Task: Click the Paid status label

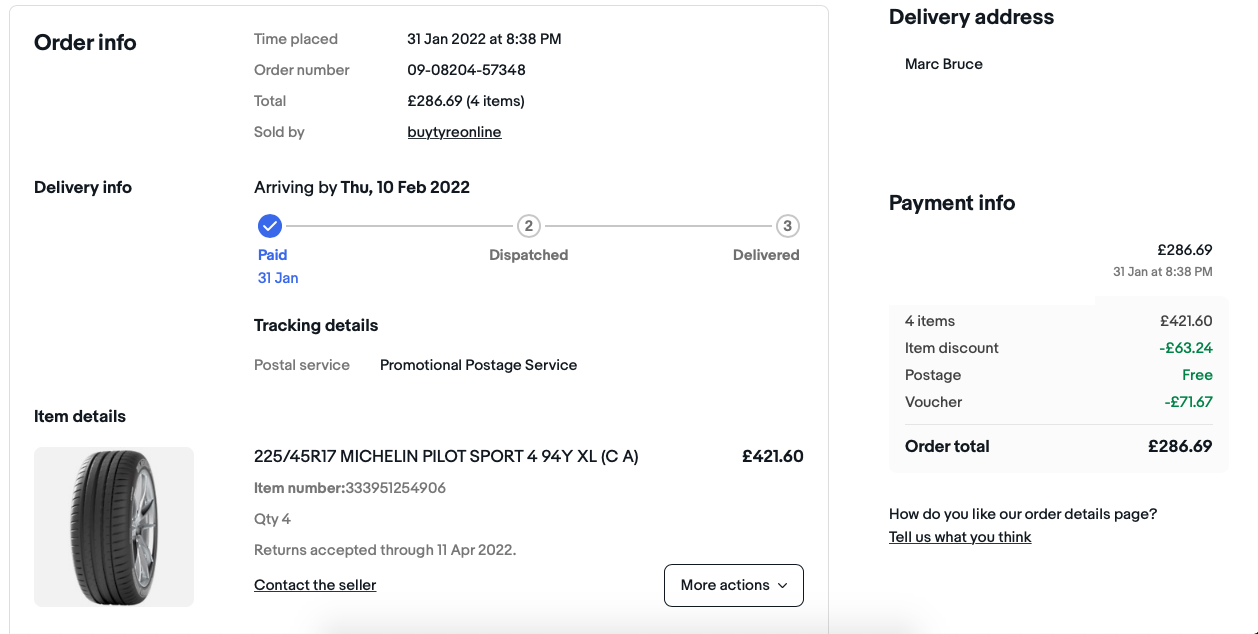Action: (272, 255)
